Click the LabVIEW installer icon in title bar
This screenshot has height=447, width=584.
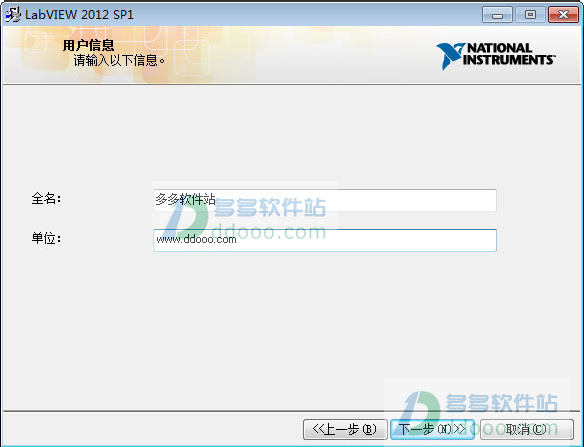pos(13,15)
